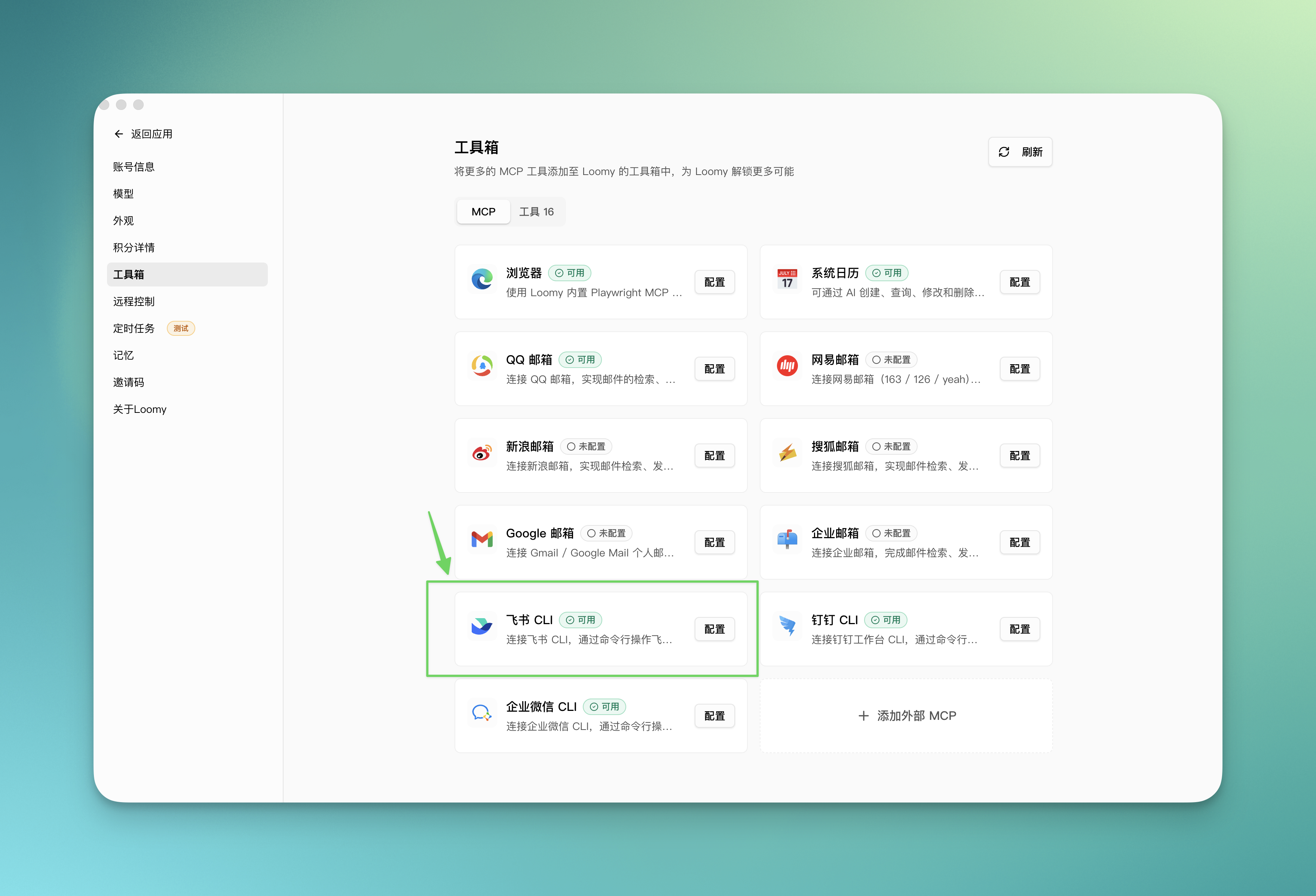The width and height of the screenshot is (1316, 896).
Task: Click the 钉钉 CLI DingTalk icon
Action: [x=787, y=626]
